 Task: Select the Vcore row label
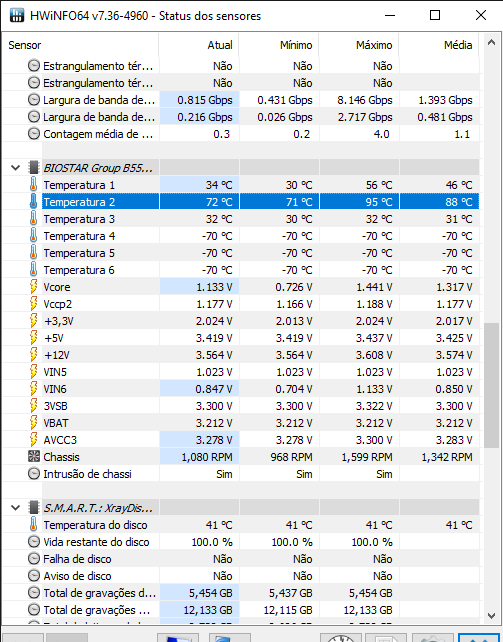click(57, 287)
